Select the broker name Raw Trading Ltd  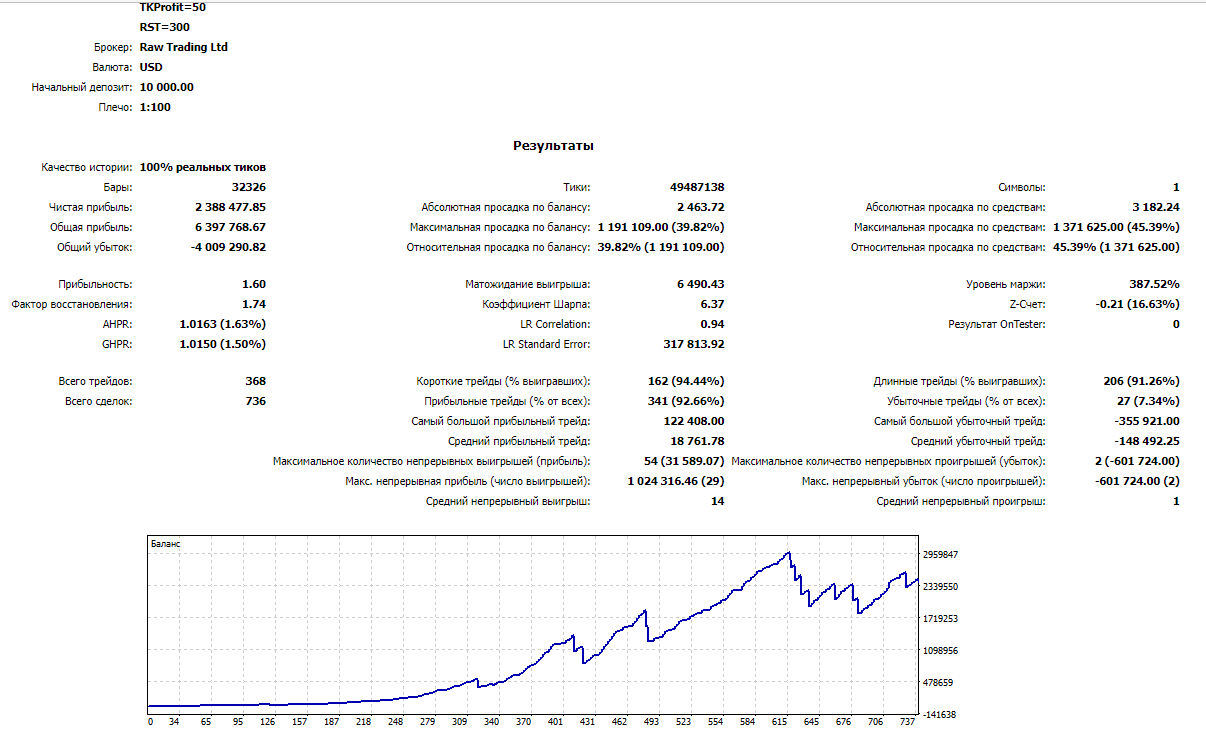tap(184, 47)
